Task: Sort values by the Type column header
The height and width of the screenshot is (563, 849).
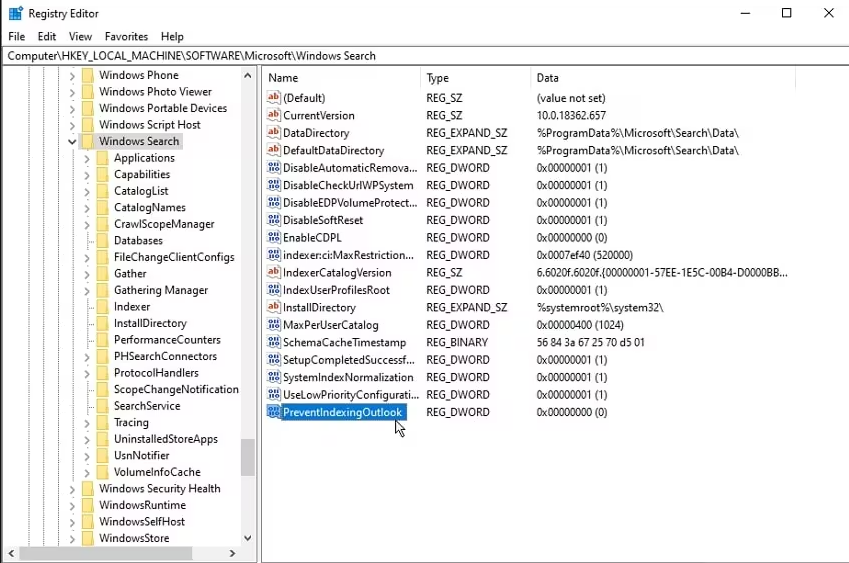Action: pyautogui.click(x=475, y=78)
